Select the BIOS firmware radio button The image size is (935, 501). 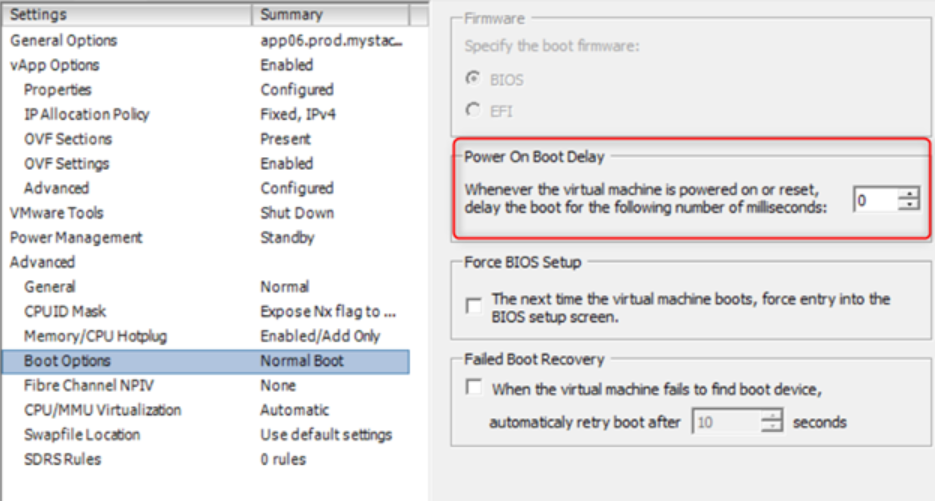coord(473,79)
